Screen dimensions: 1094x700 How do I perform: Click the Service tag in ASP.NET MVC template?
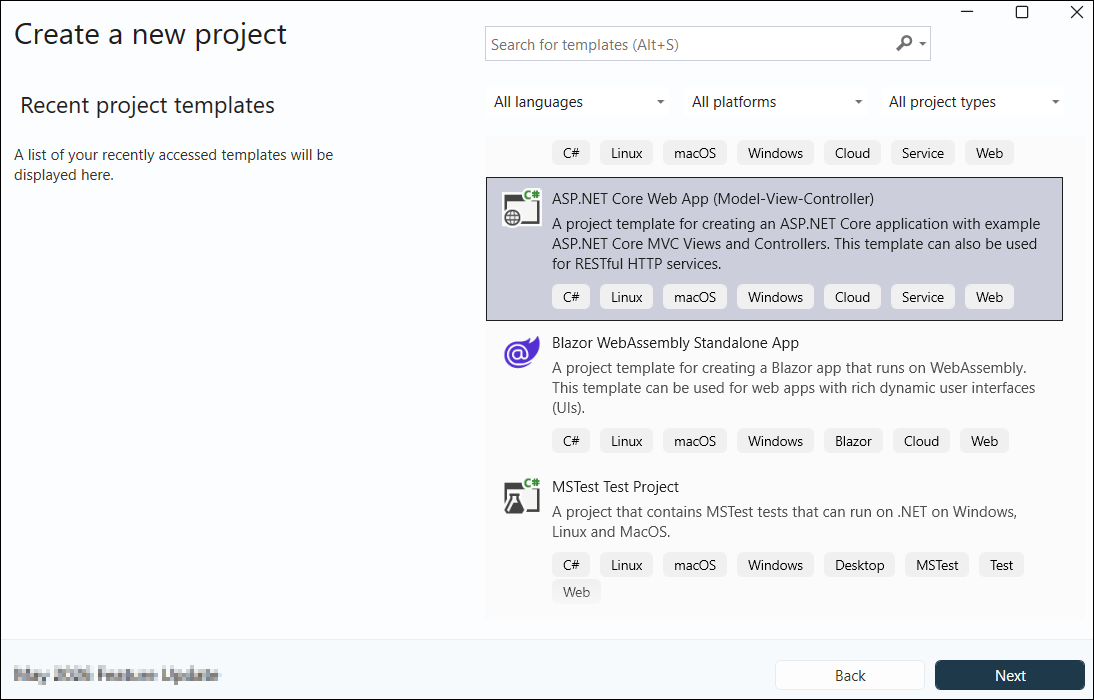[922, 297]
